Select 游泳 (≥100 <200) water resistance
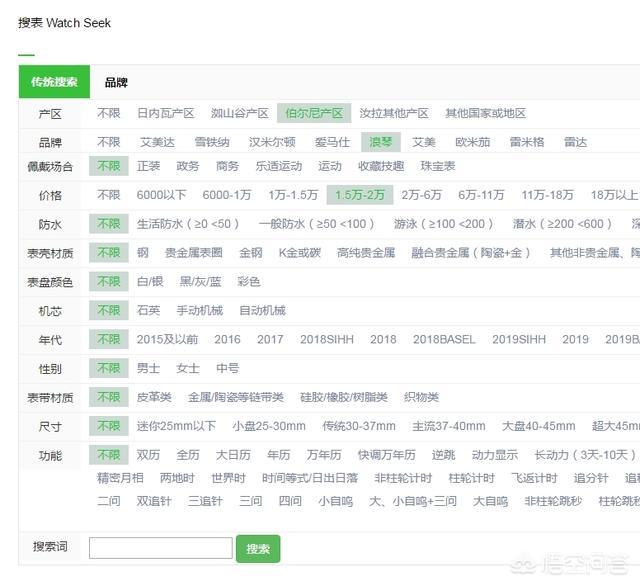 tap(444, 224)
